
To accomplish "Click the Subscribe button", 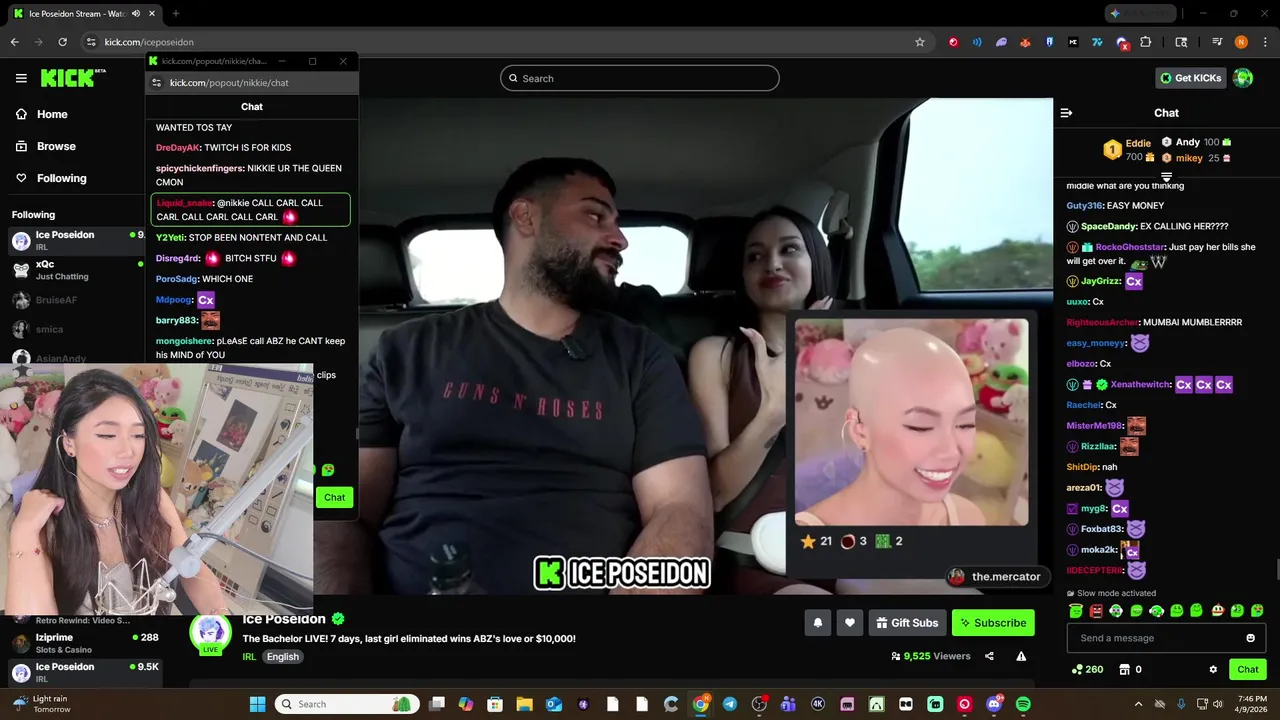I will (x=993, y=623).
